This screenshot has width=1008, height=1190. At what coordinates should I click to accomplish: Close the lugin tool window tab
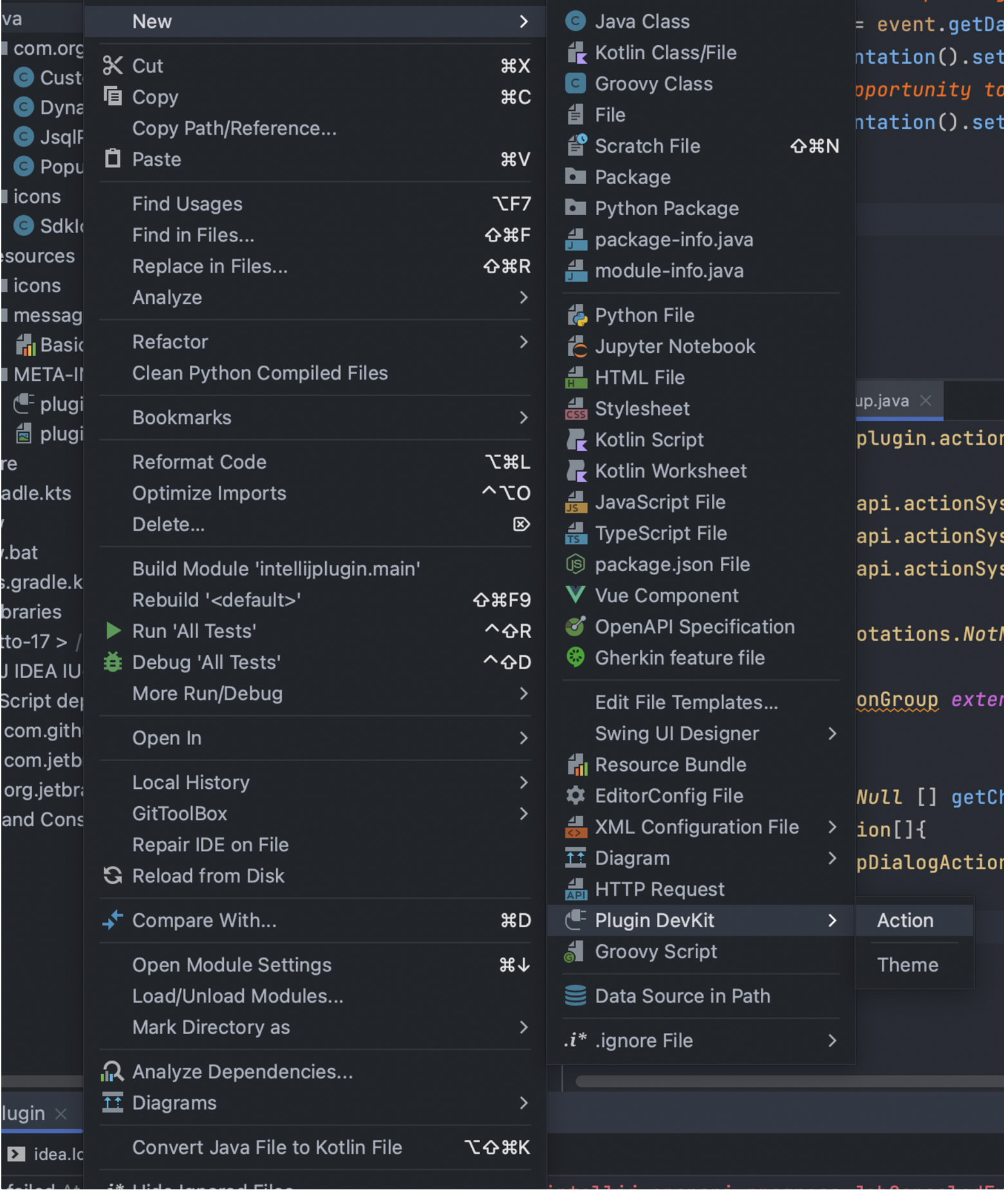61,1113
